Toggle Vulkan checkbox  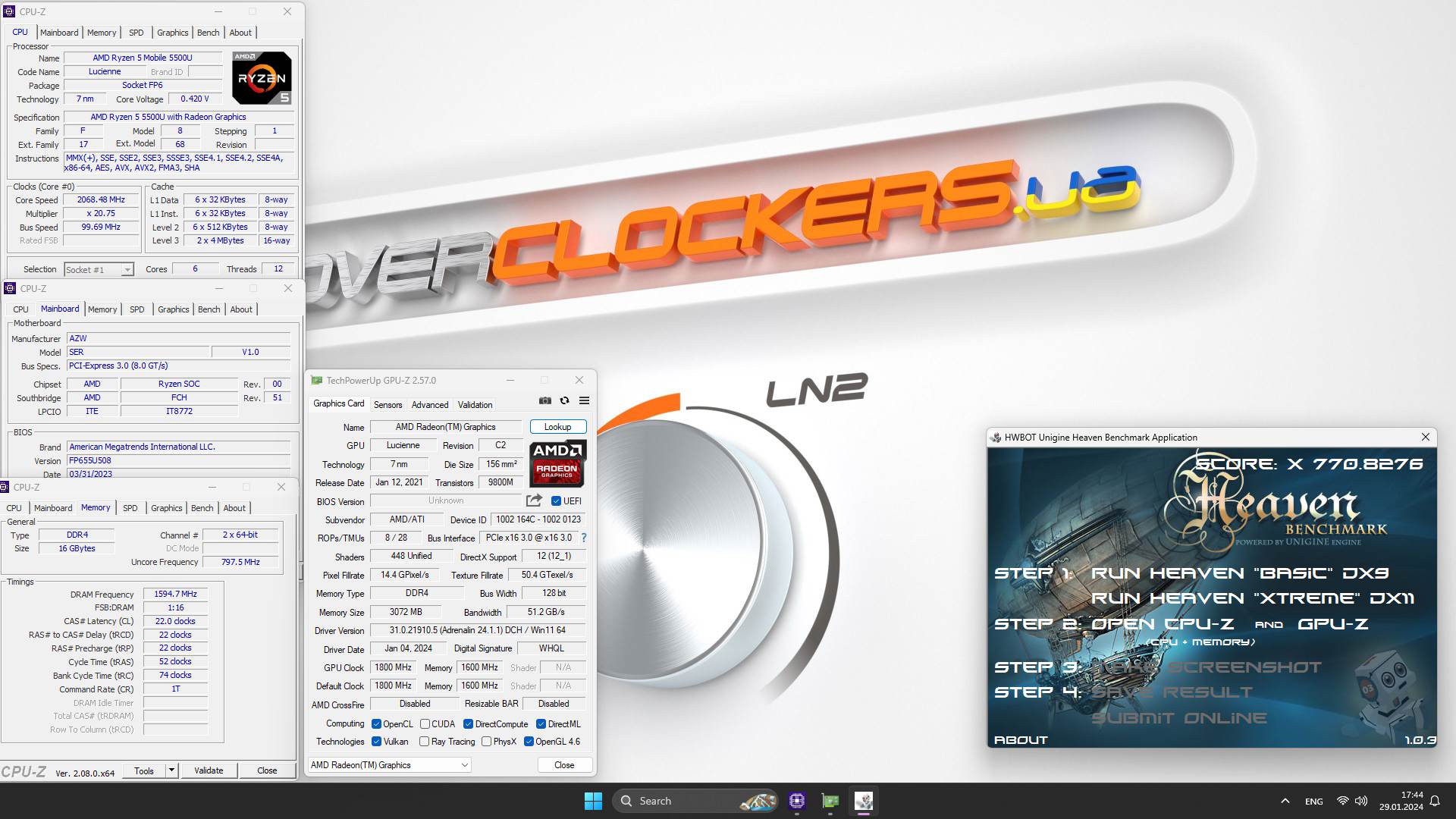(x=376, y=742)
